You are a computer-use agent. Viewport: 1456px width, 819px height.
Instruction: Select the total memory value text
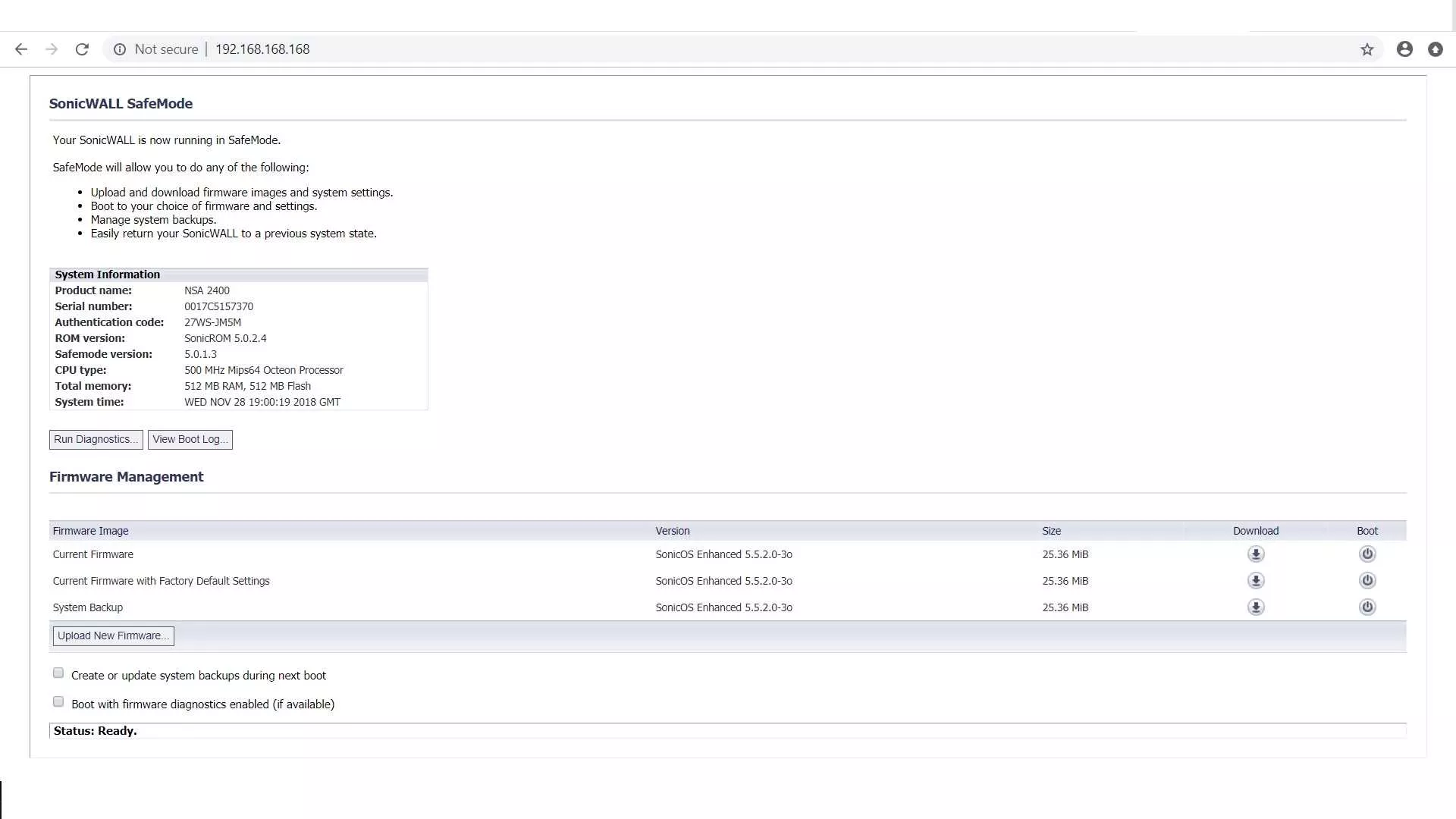tap(248, 386)
